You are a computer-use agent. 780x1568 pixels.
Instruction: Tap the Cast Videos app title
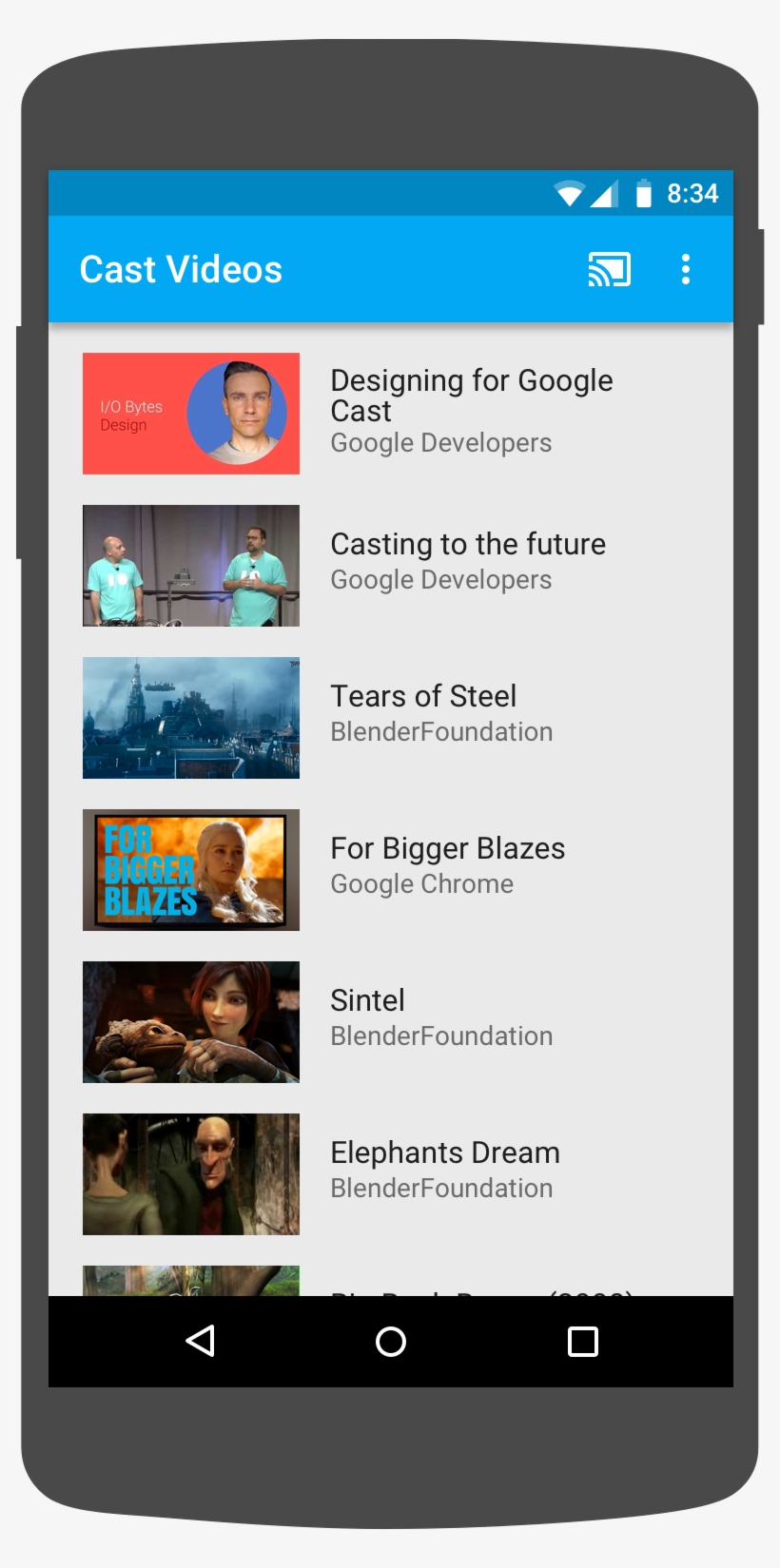[x=181, y=270]
